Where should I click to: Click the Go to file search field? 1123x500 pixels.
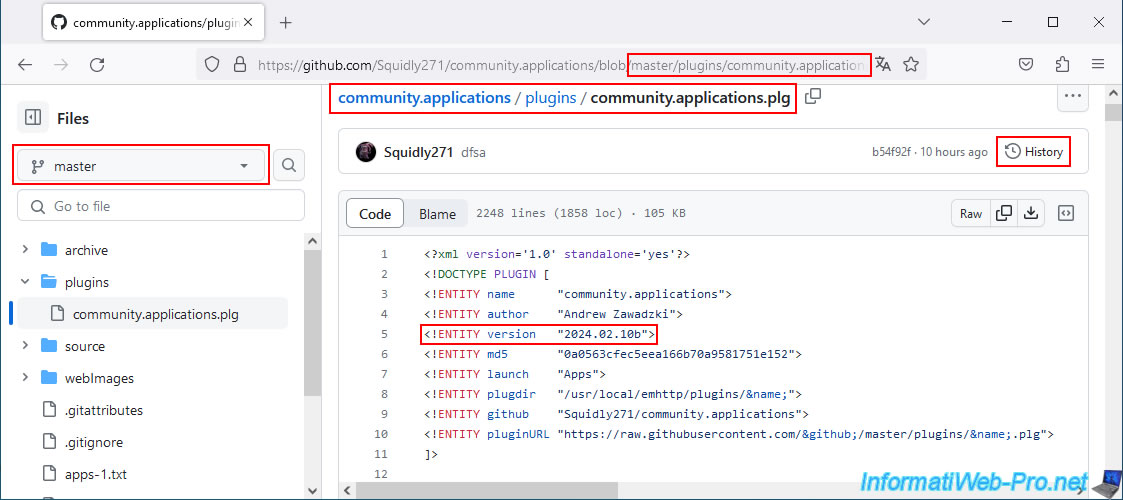[160, 206]
